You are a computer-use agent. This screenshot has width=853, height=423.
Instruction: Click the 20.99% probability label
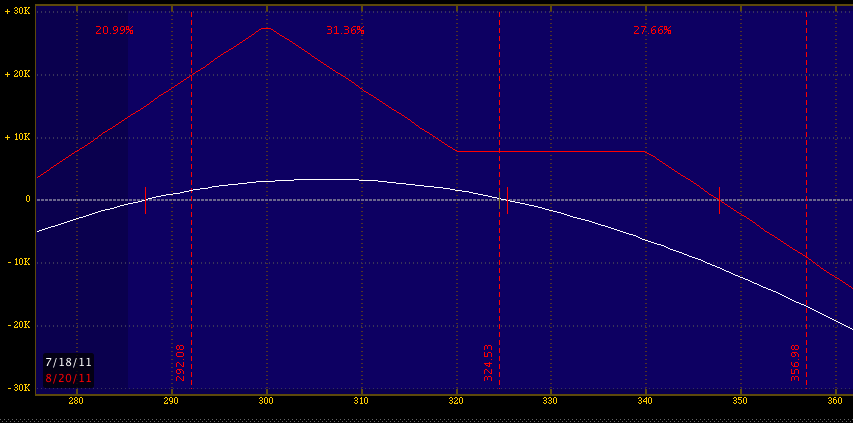point(114,30)
